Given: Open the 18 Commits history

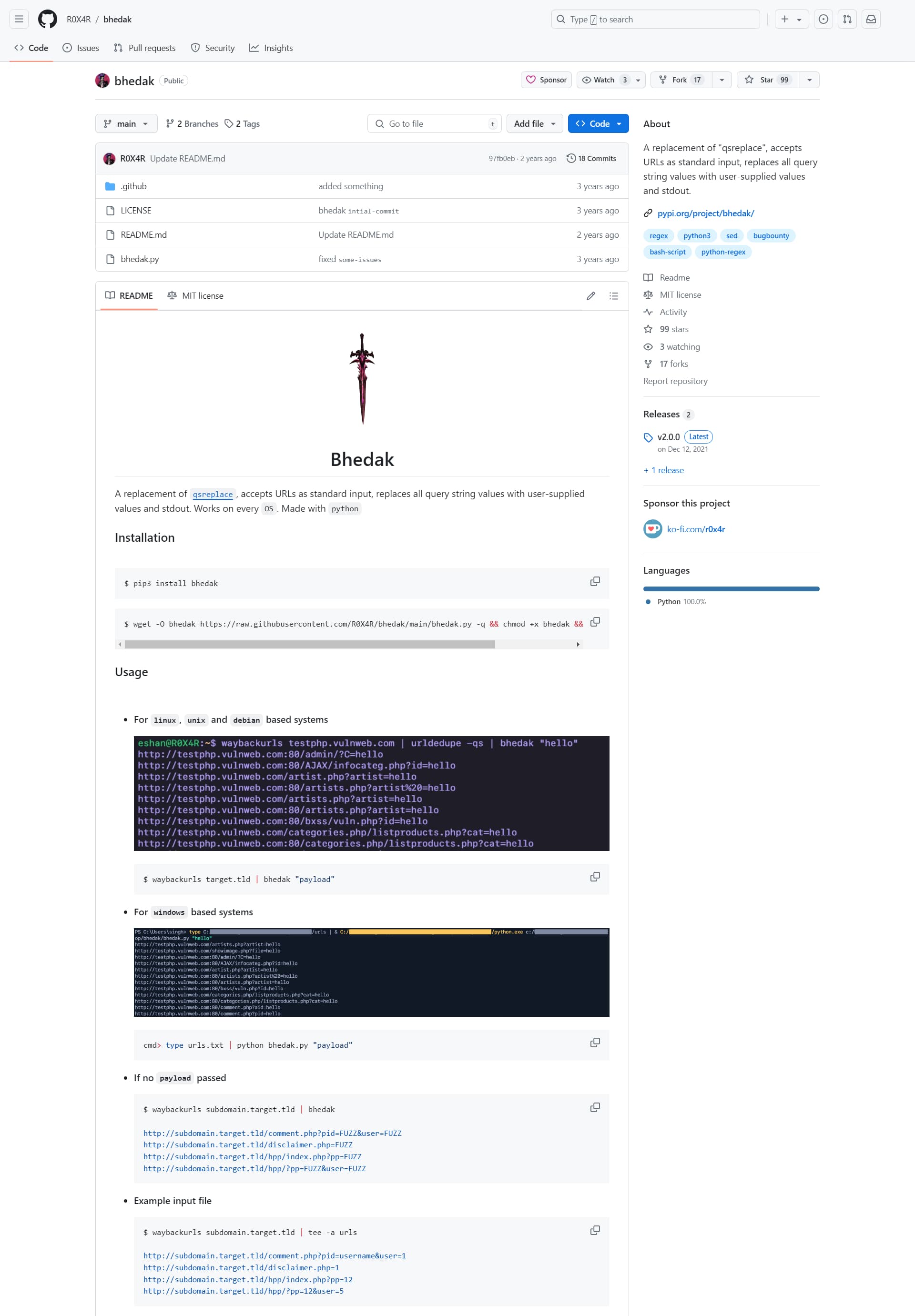Looking at the screenshot, I should click(x=591, y=159).
